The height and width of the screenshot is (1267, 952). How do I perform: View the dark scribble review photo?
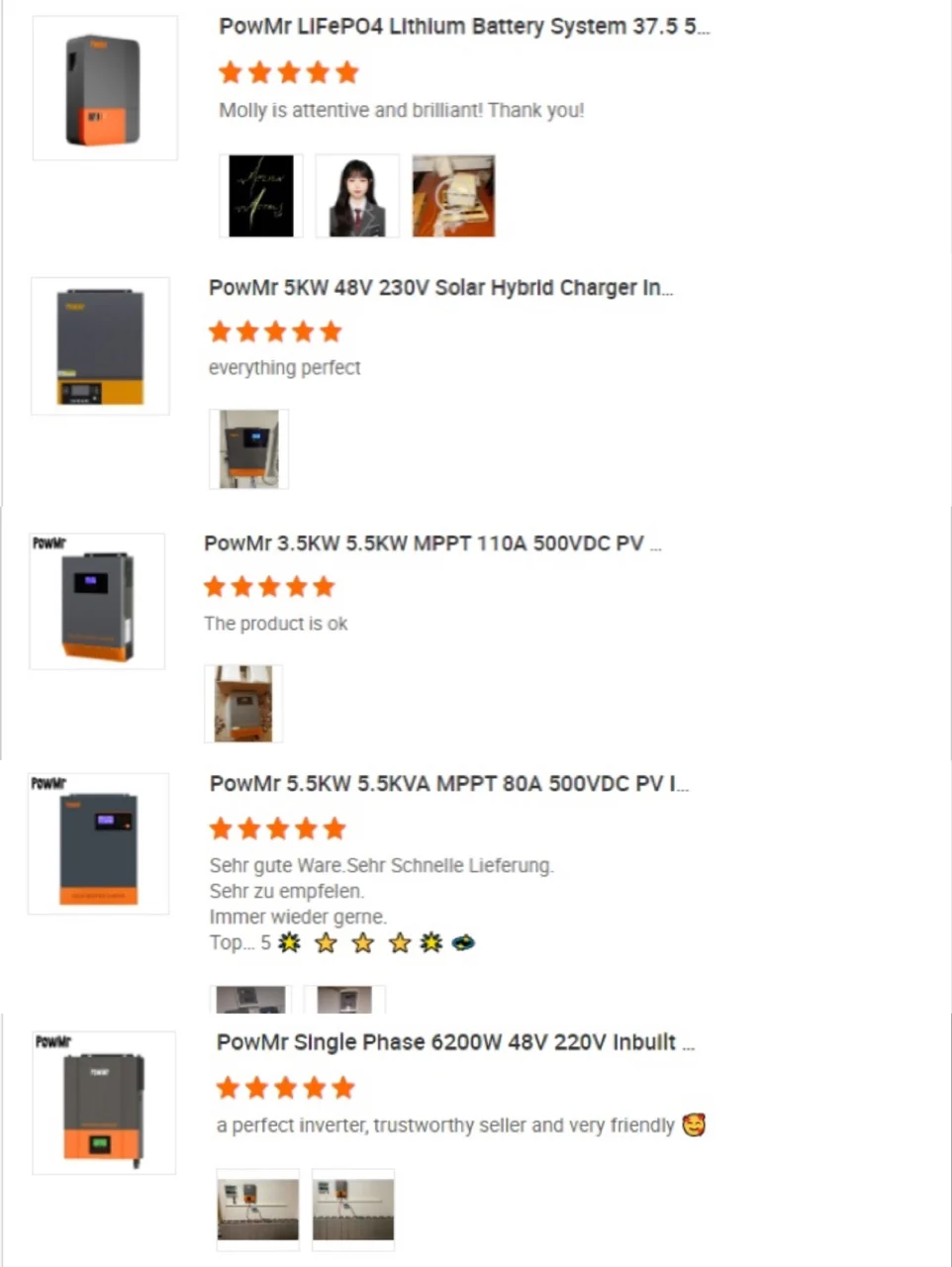pos(261,195)
